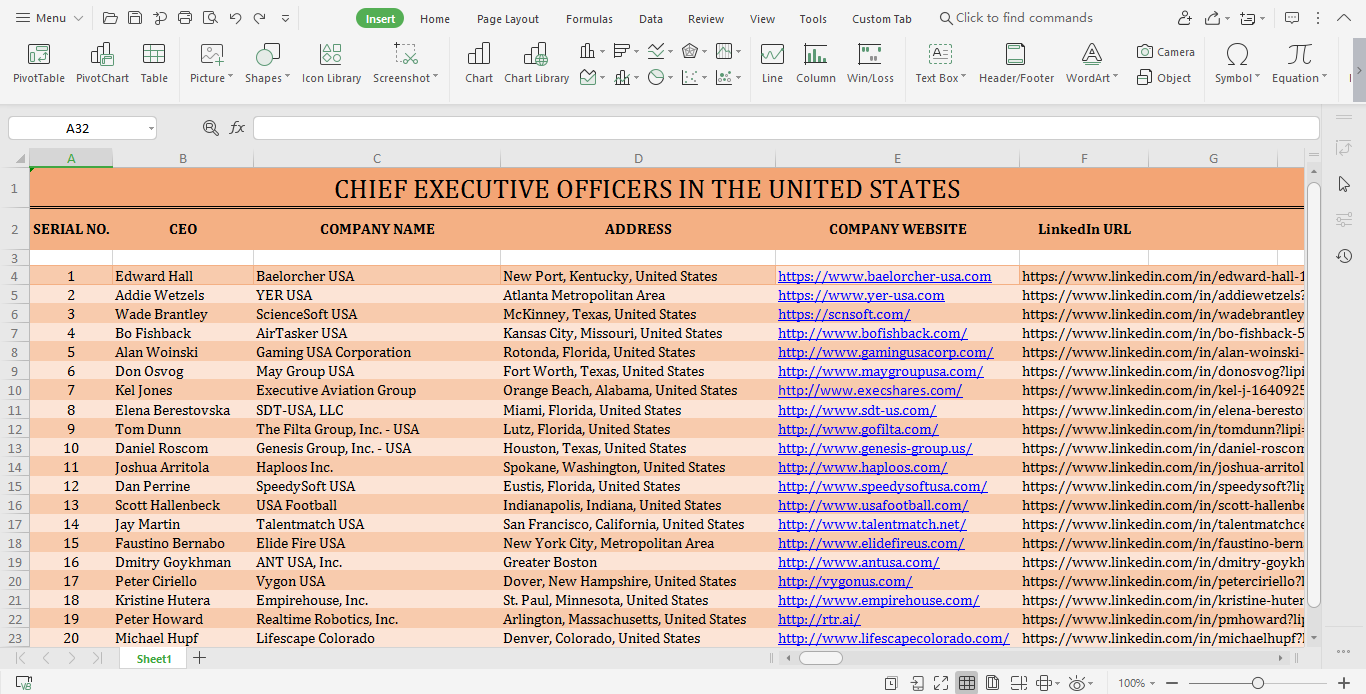This screenshot has height=694, width=1366.
Task: Redo the last undone action
Action: pos(260,18)
